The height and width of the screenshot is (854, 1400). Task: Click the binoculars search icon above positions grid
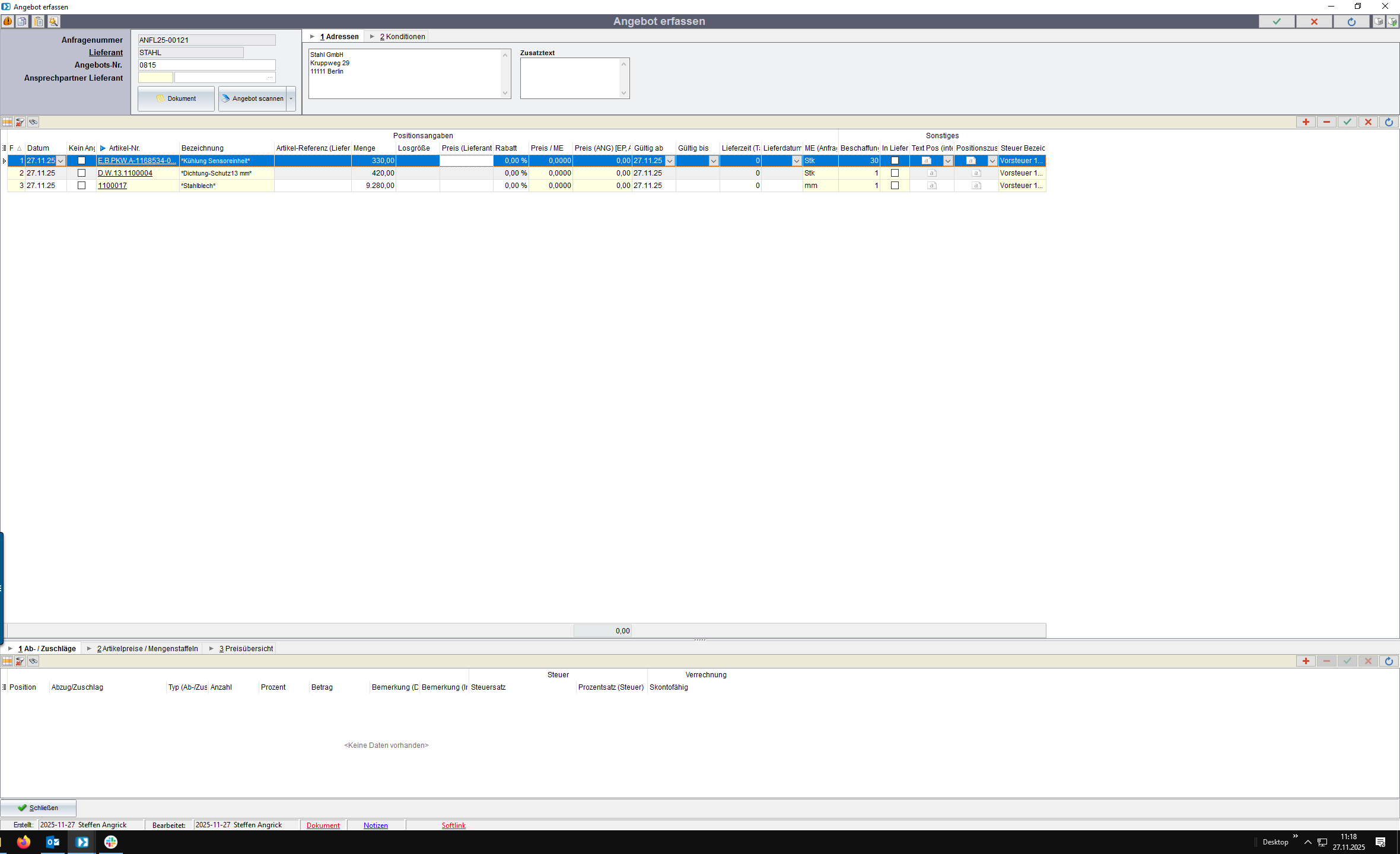pos(33,122)
